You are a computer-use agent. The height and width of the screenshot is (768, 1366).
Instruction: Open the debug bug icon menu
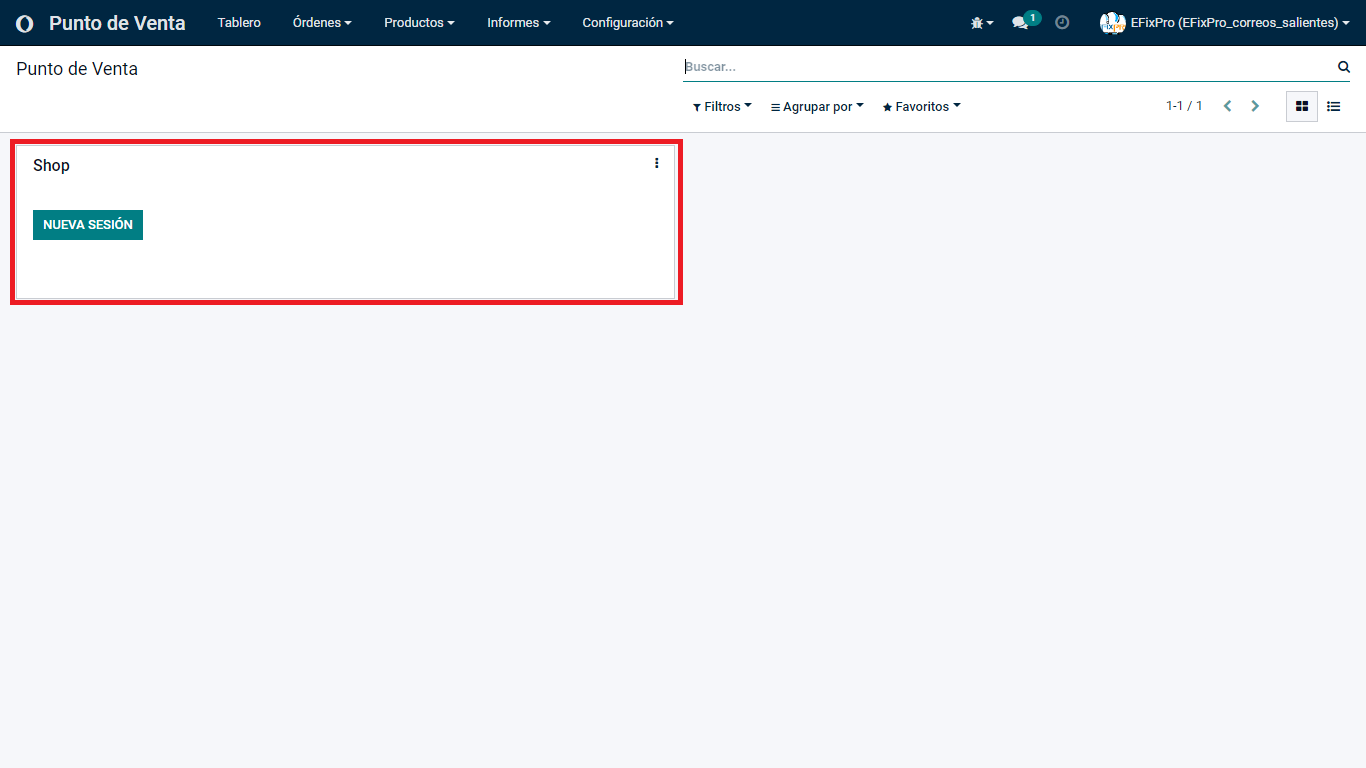pyautogui.click(x=981, y=22)
